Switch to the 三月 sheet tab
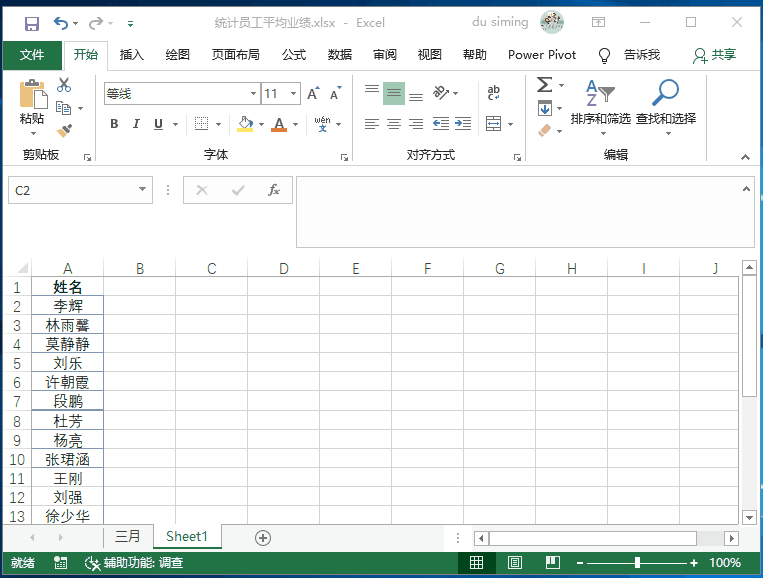This screenshot has width=763, height=578. tap(128, 537)
